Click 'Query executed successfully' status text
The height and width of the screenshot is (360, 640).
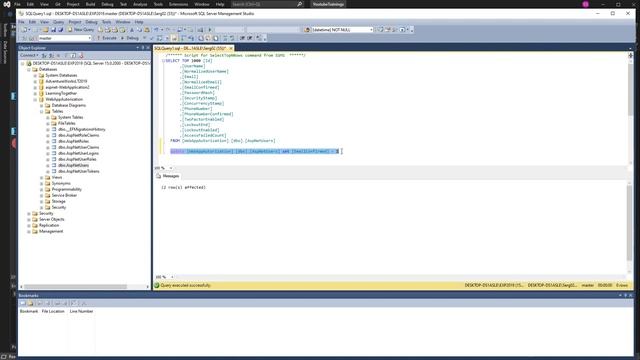186,285
